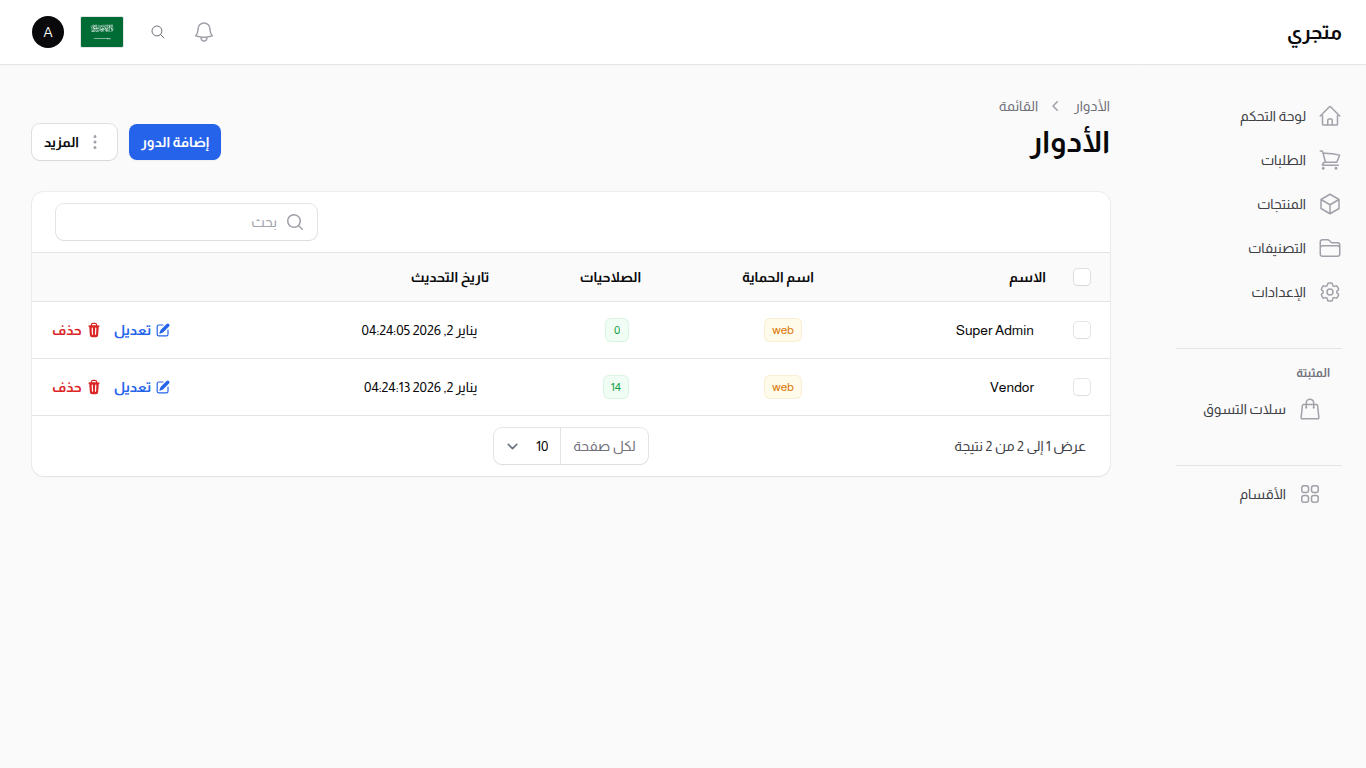Open the الطلبات (Orders) section icon
Image resolution: width=1366 pixels, height=768 pixels.
tap(1330, 160)
